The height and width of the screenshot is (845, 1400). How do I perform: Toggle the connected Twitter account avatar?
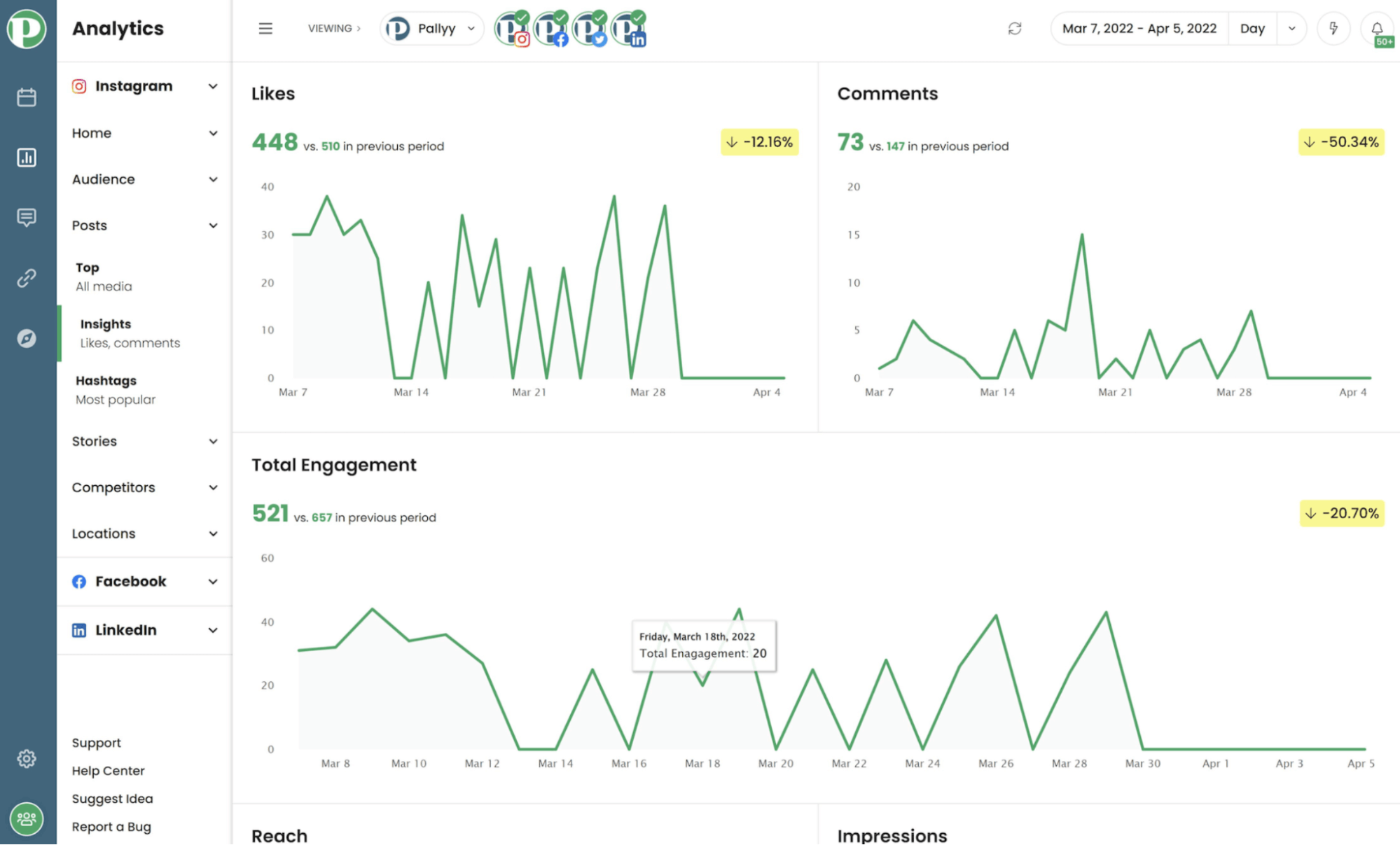point(589,28)
